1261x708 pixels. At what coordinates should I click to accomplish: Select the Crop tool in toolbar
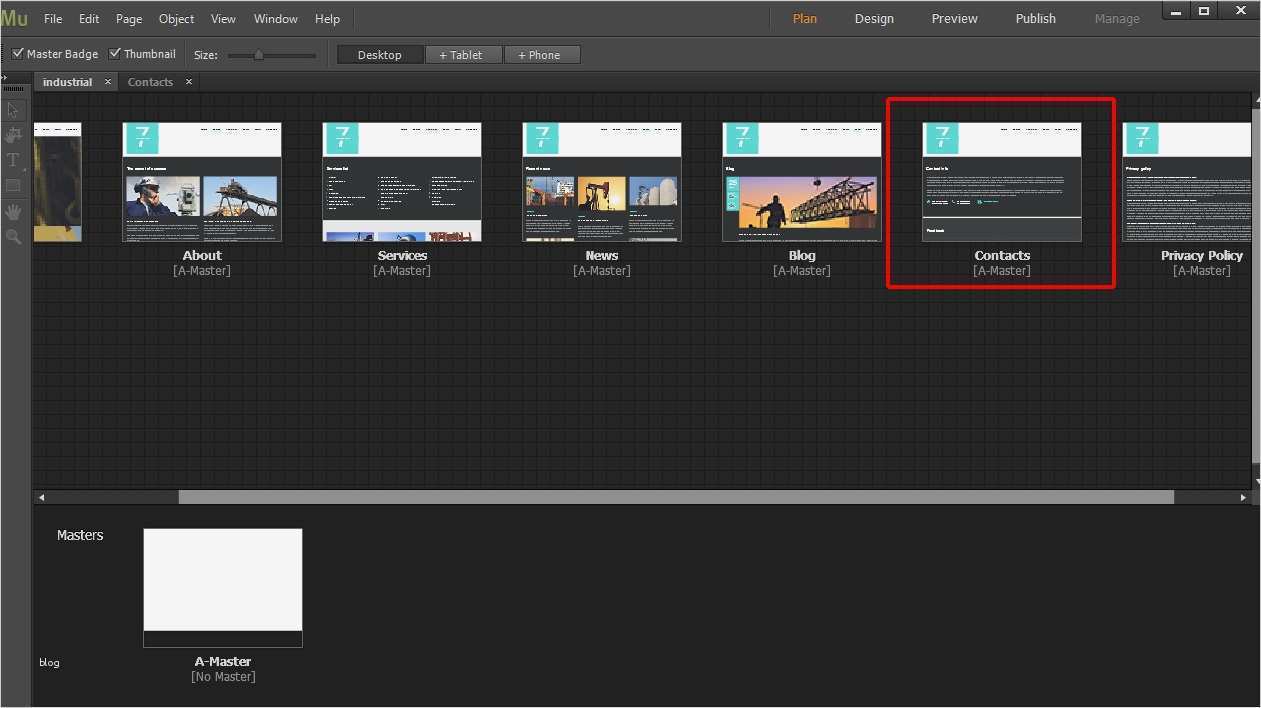pyautogui.click(x=13, y=134)
